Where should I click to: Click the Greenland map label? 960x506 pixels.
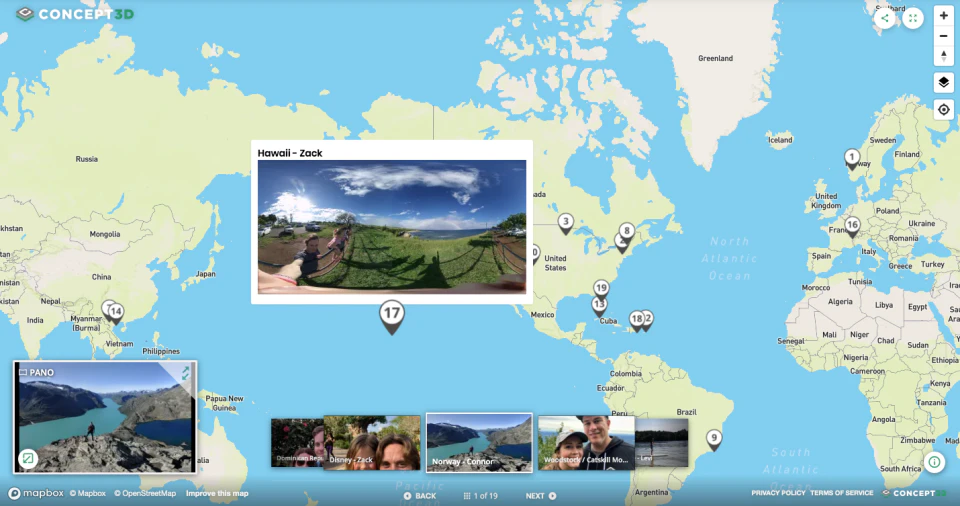point(715,58)
